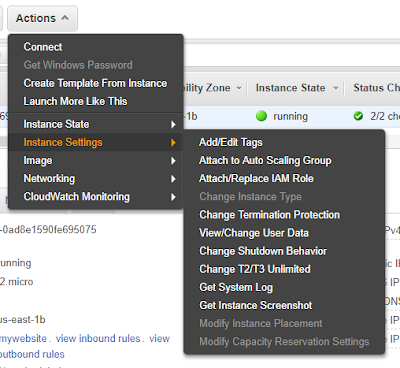The height and width of the screenshot is (368, 400).
Task: Expand the Networking submenu arrow
Action: point(173,179)
